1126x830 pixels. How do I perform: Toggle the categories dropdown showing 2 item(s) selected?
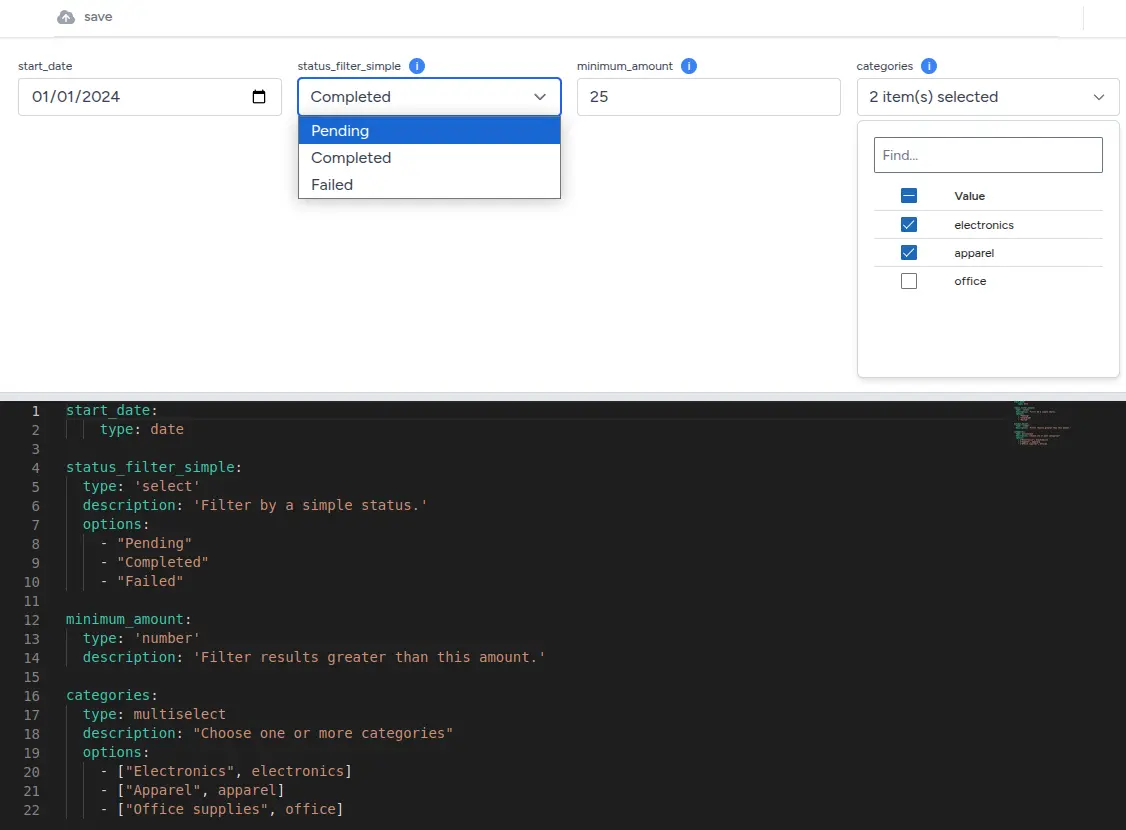click(988, 97)
